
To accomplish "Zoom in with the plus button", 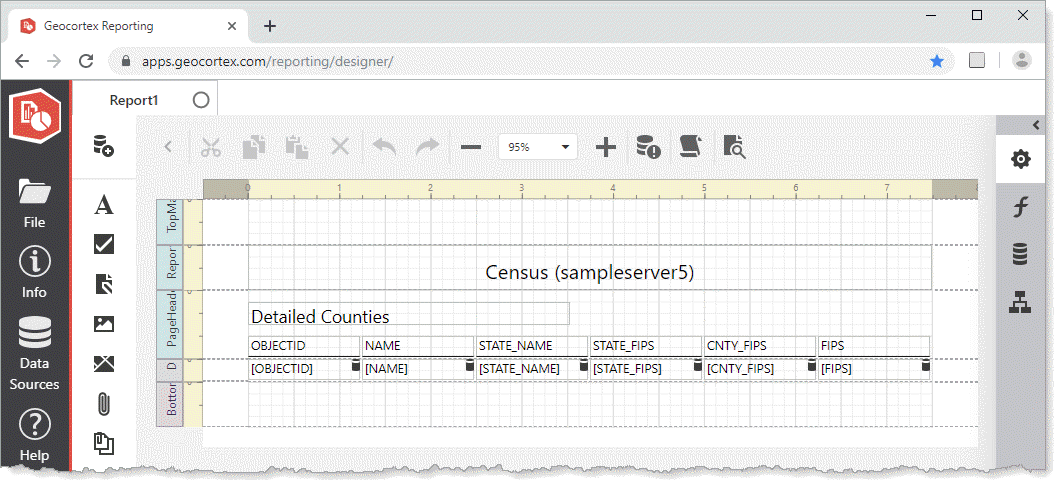I will pyautogui.click(x=606, y=147).
